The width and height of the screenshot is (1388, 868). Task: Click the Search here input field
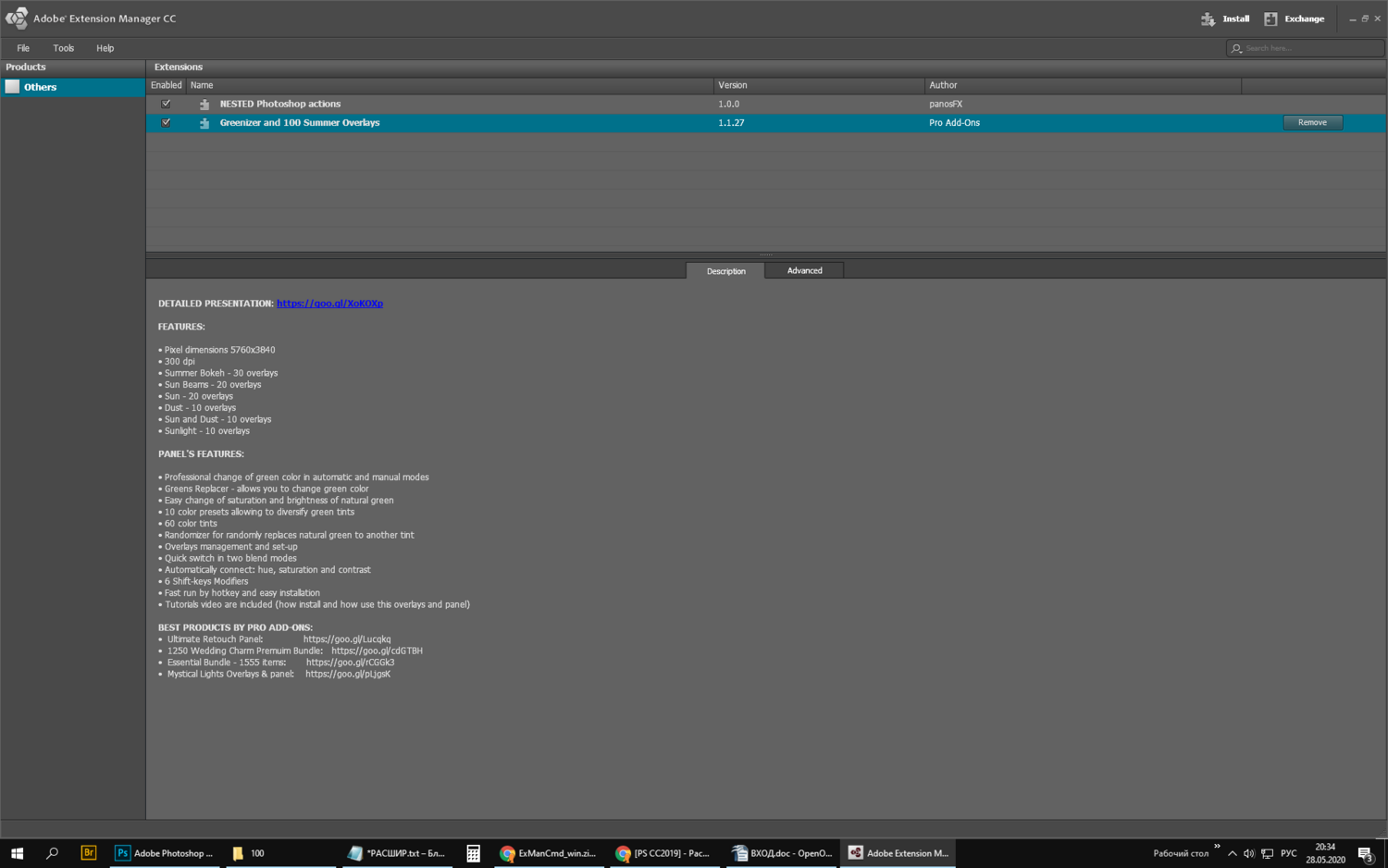(1305, 48)
